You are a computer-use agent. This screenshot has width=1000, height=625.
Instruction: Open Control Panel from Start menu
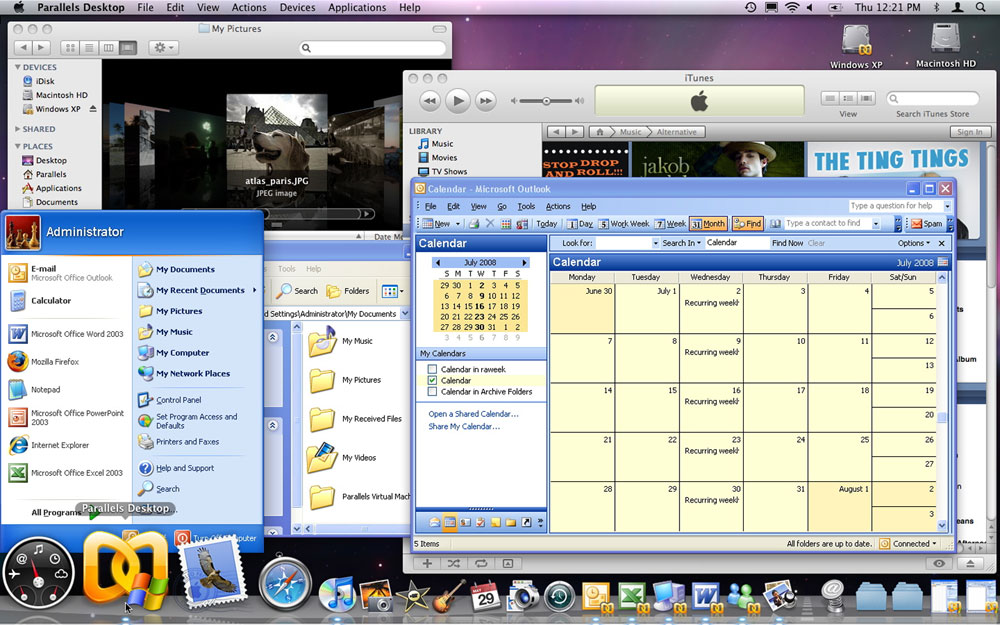pyautogui.click(x=170, y=400)
